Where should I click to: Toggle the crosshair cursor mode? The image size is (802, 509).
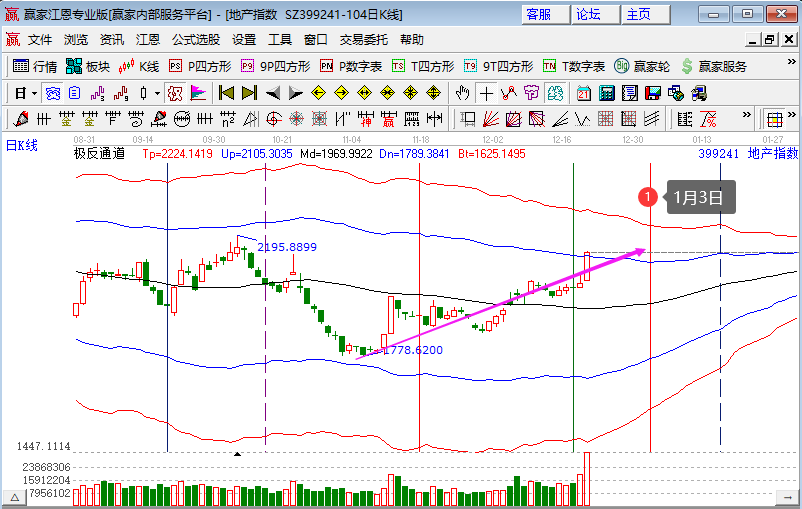pyautogui.click(x=486, y=93)
